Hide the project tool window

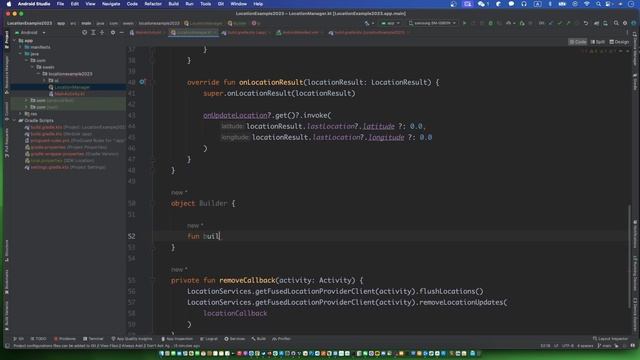click(121, 33)
